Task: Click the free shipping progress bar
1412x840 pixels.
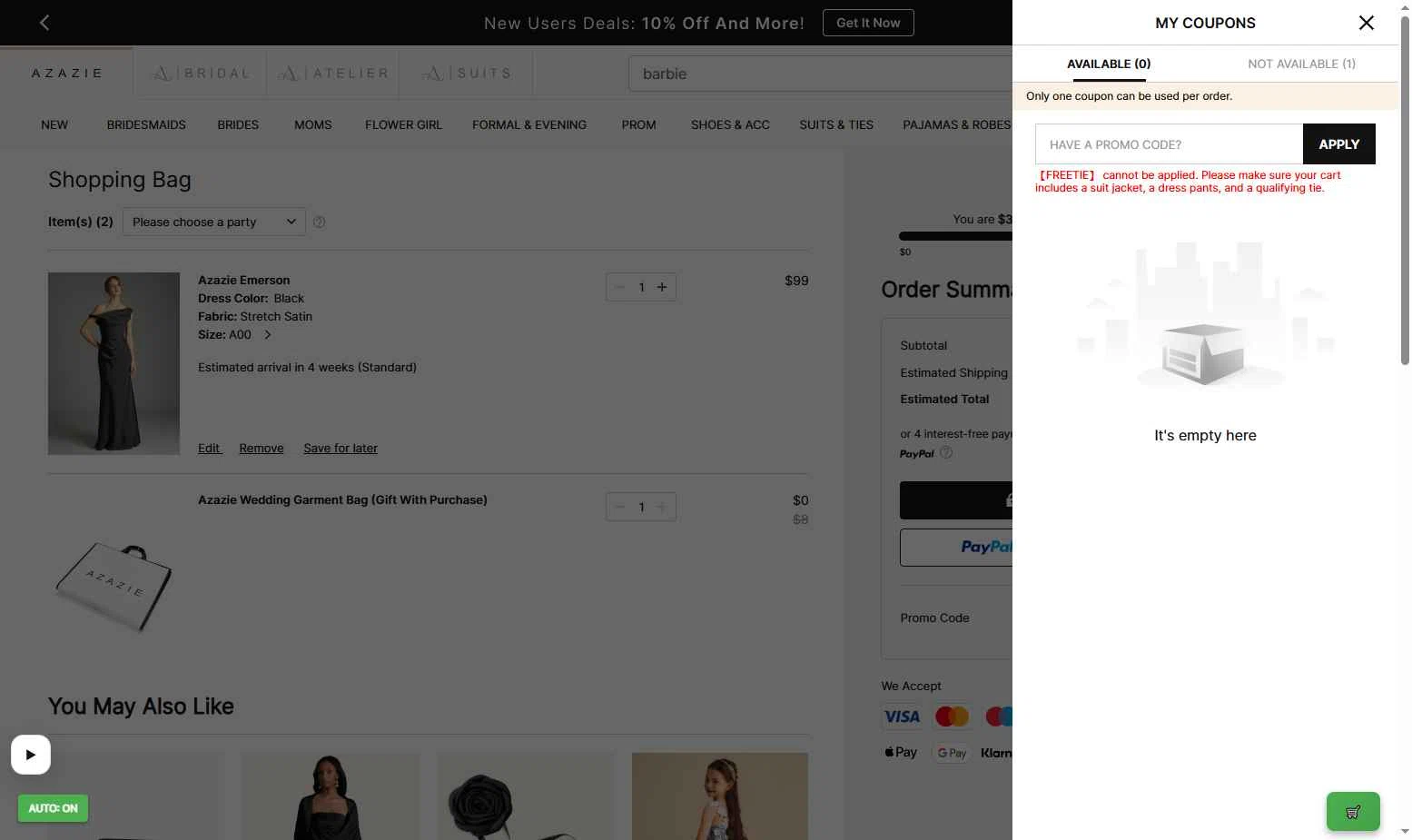Action: point(955,236)
